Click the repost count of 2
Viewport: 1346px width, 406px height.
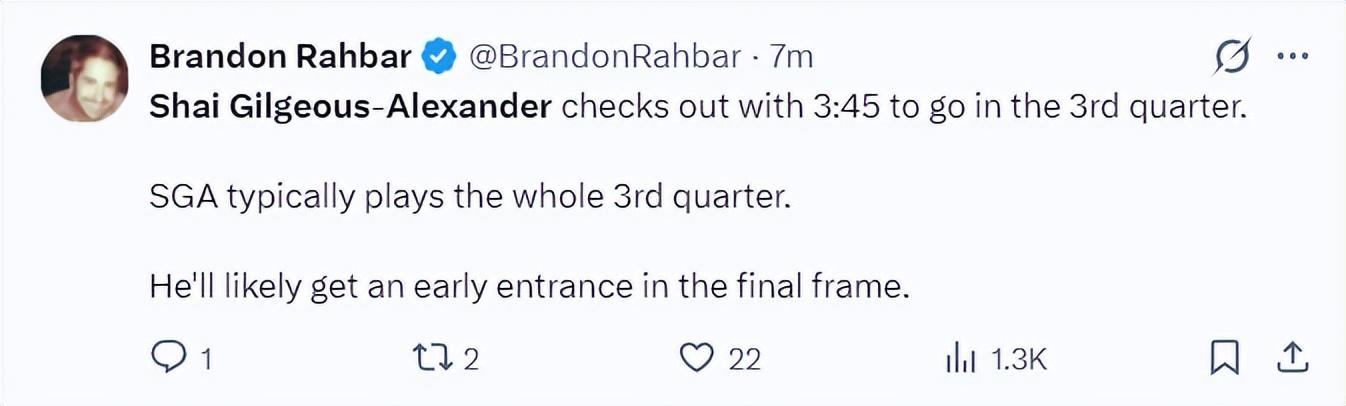click(x=470, y=359)
